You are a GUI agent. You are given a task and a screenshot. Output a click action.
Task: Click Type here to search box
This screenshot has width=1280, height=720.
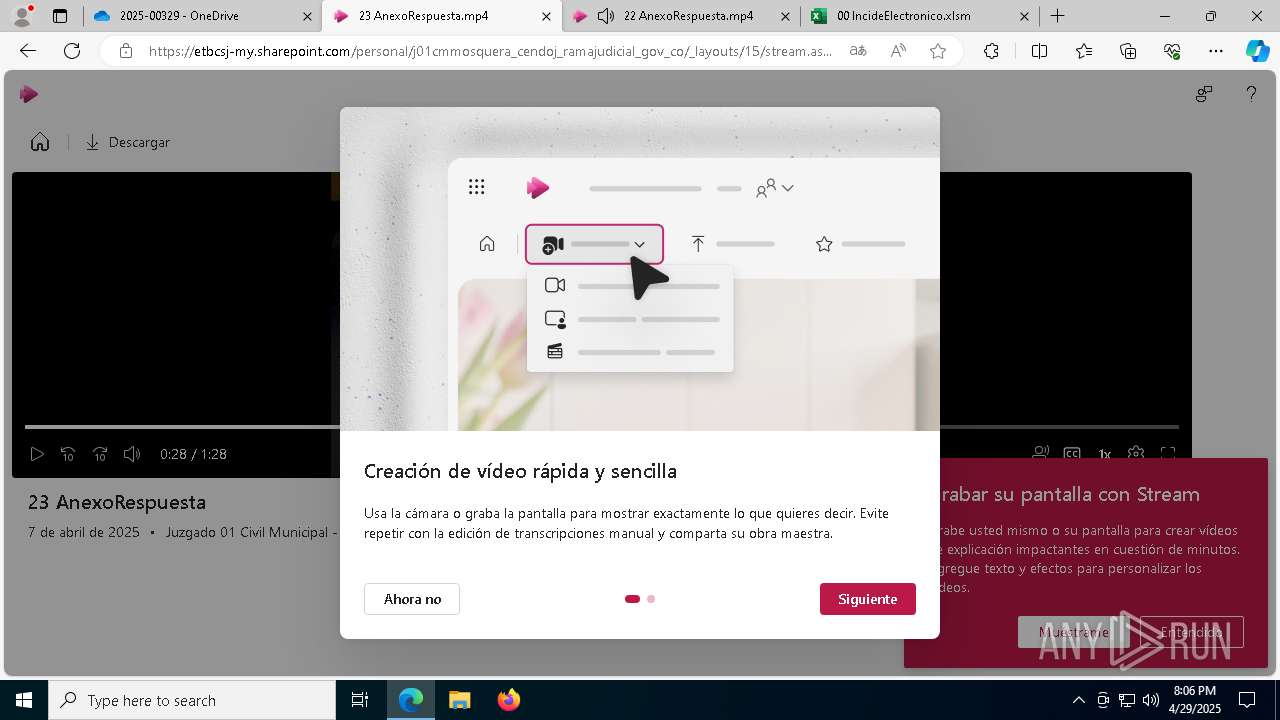point(192,700)
